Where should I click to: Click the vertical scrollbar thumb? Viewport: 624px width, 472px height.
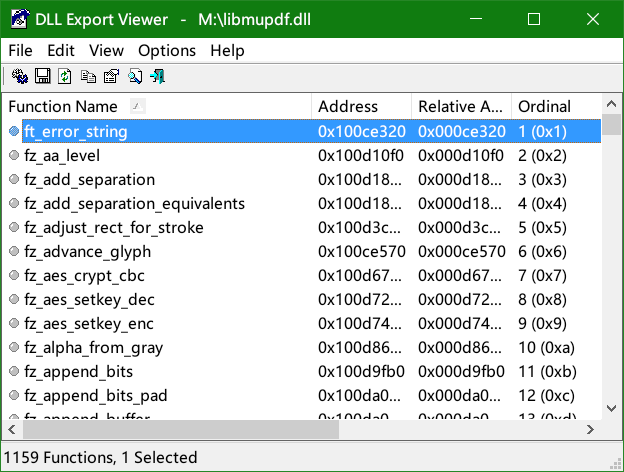point(611,125)
